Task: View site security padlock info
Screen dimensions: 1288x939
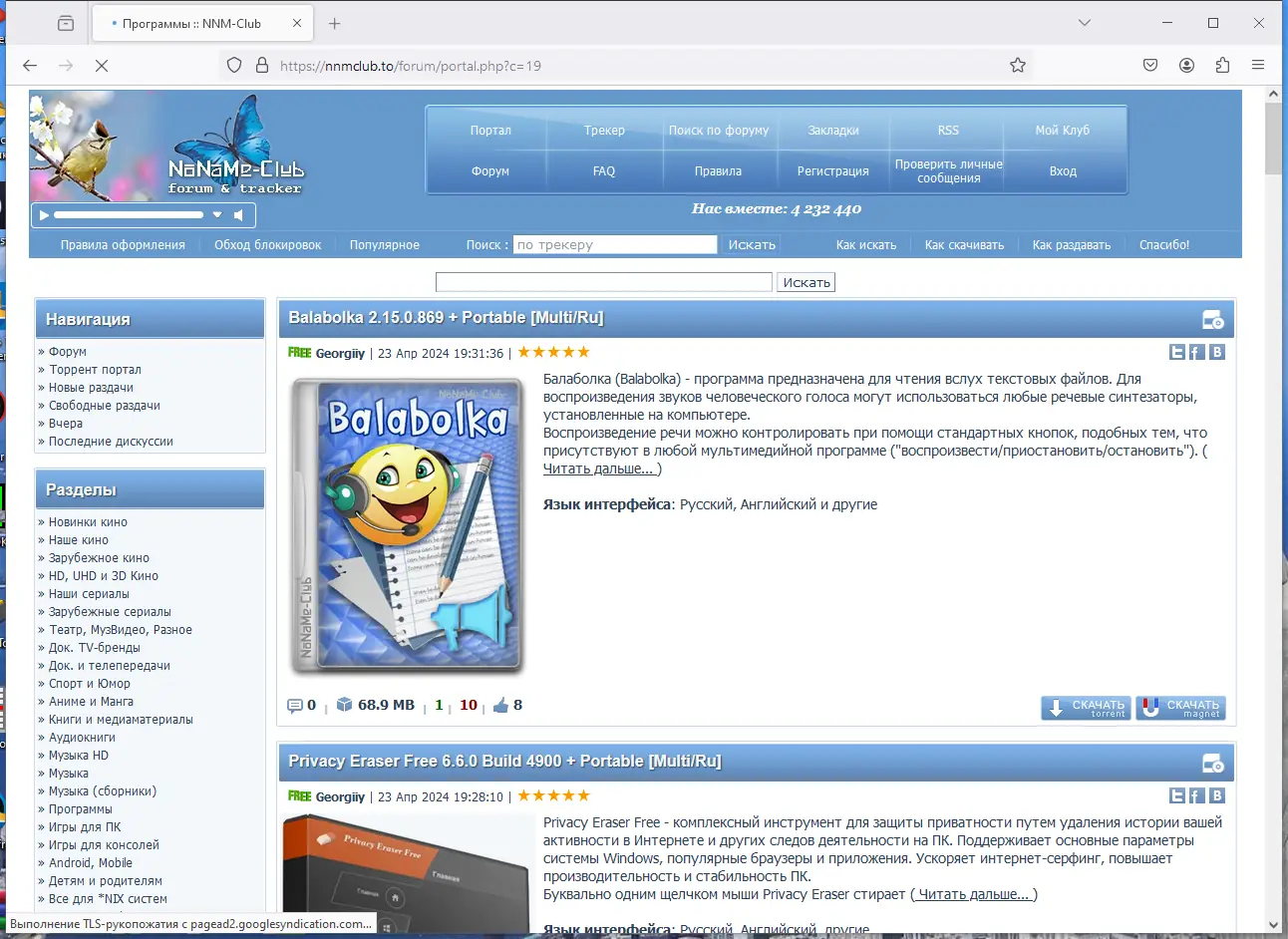Action: point(262,65)
